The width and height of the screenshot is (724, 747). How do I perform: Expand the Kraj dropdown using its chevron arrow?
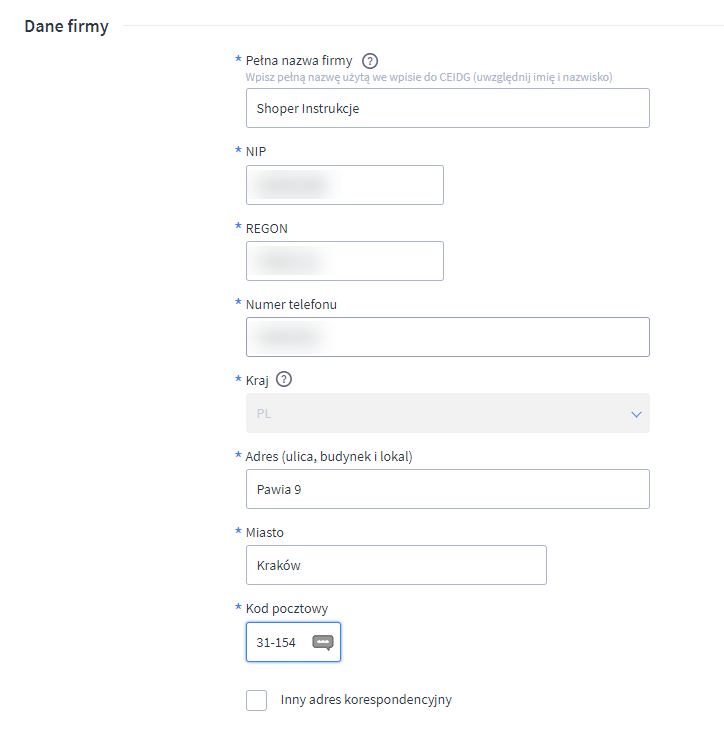[636, 414]
